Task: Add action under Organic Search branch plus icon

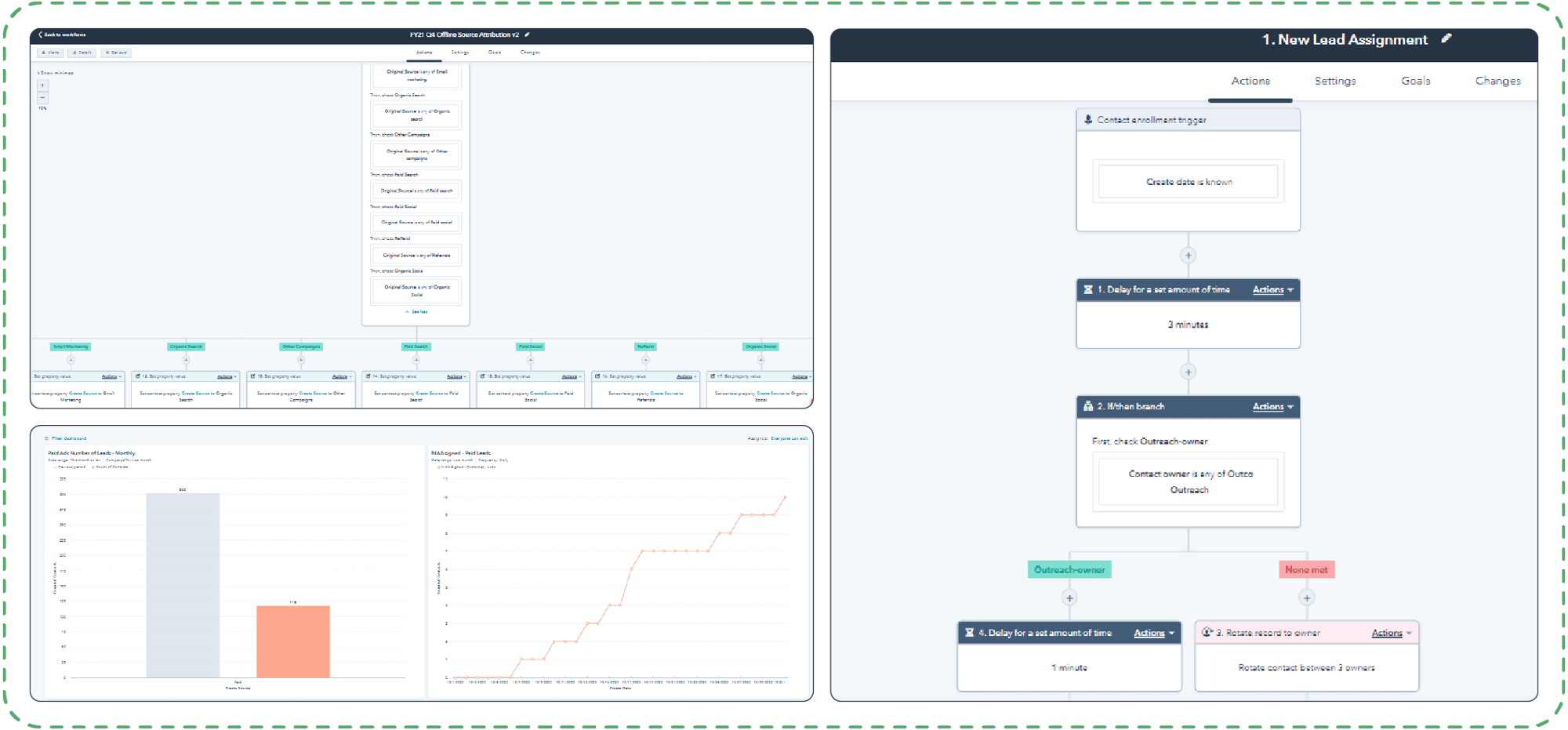Action: coord(186,361)
